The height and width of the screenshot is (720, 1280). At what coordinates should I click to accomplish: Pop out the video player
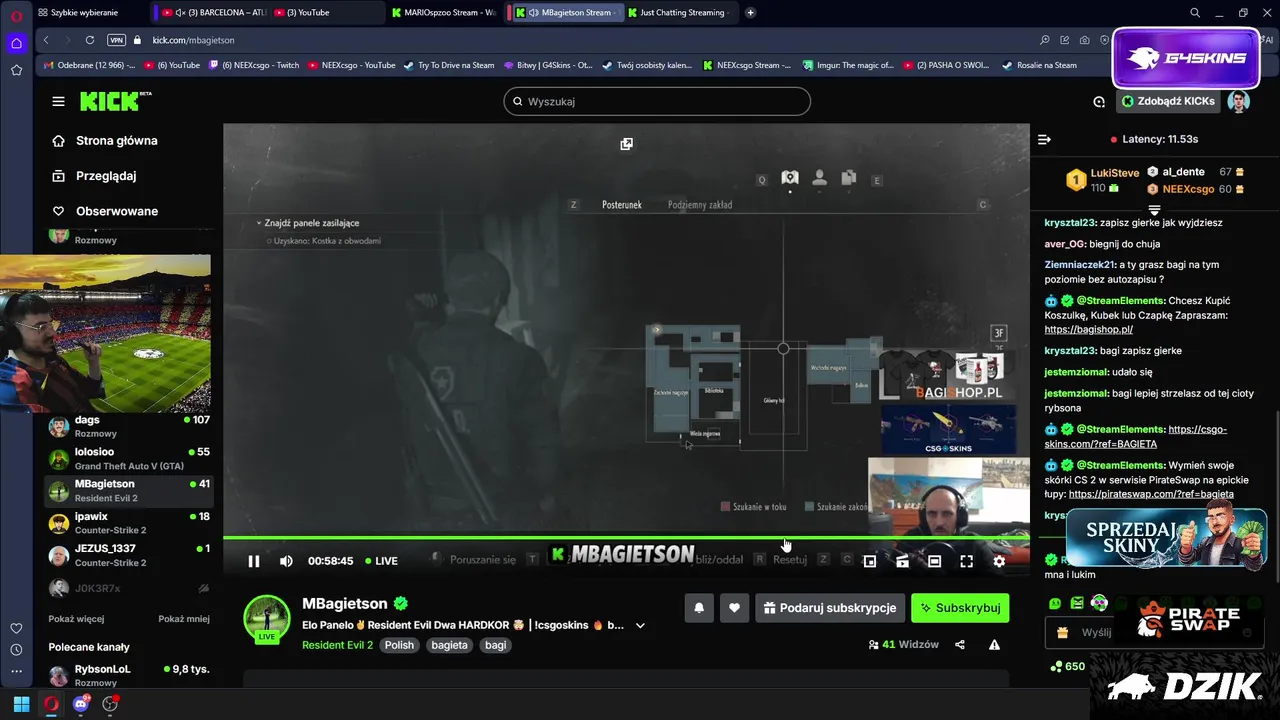point(626,144)
